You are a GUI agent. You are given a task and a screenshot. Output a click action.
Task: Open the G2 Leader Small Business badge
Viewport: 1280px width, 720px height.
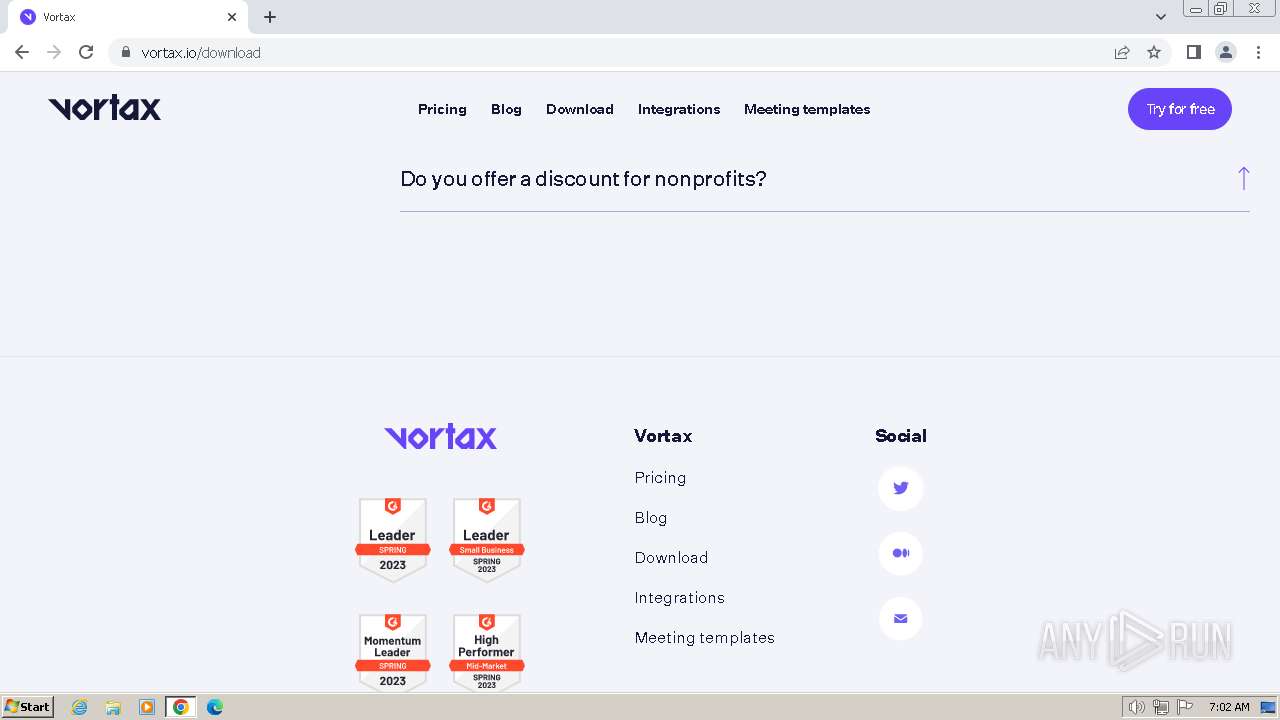pyautogui.click(x=486, y=540)
